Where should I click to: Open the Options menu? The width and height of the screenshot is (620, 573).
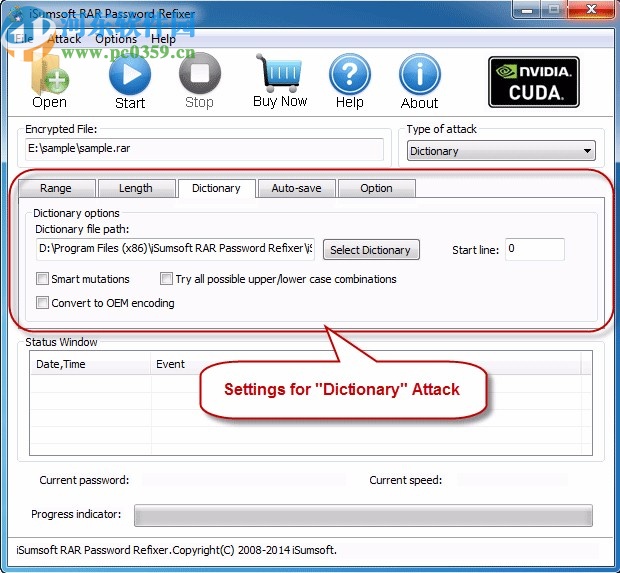click(x=116, y=39)
